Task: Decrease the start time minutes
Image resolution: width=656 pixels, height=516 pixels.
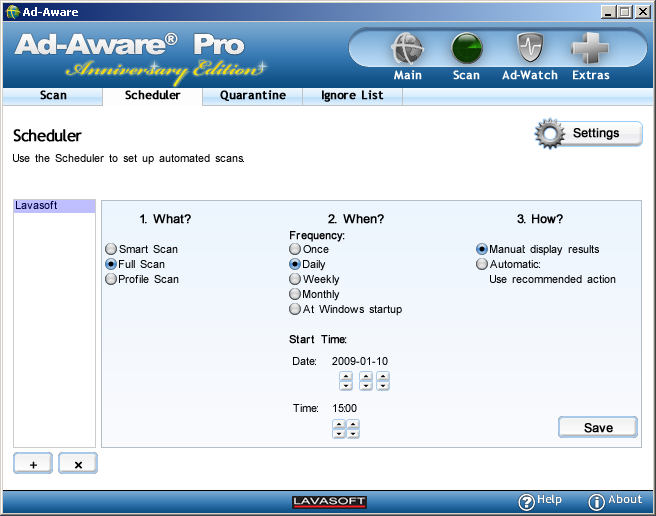Action: click(x=353, y=434)
